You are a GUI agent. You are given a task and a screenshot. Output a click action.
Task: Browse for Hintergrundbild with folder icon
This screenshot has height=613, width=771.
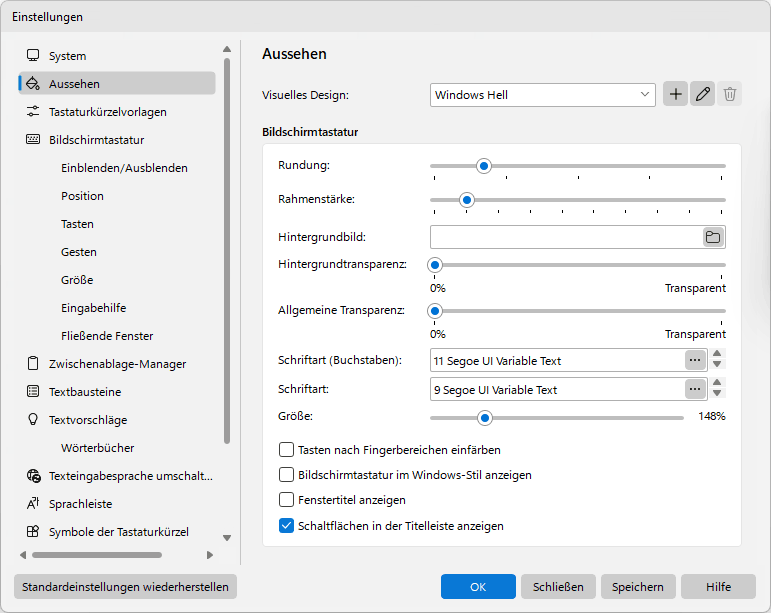(x=713, y=237)
